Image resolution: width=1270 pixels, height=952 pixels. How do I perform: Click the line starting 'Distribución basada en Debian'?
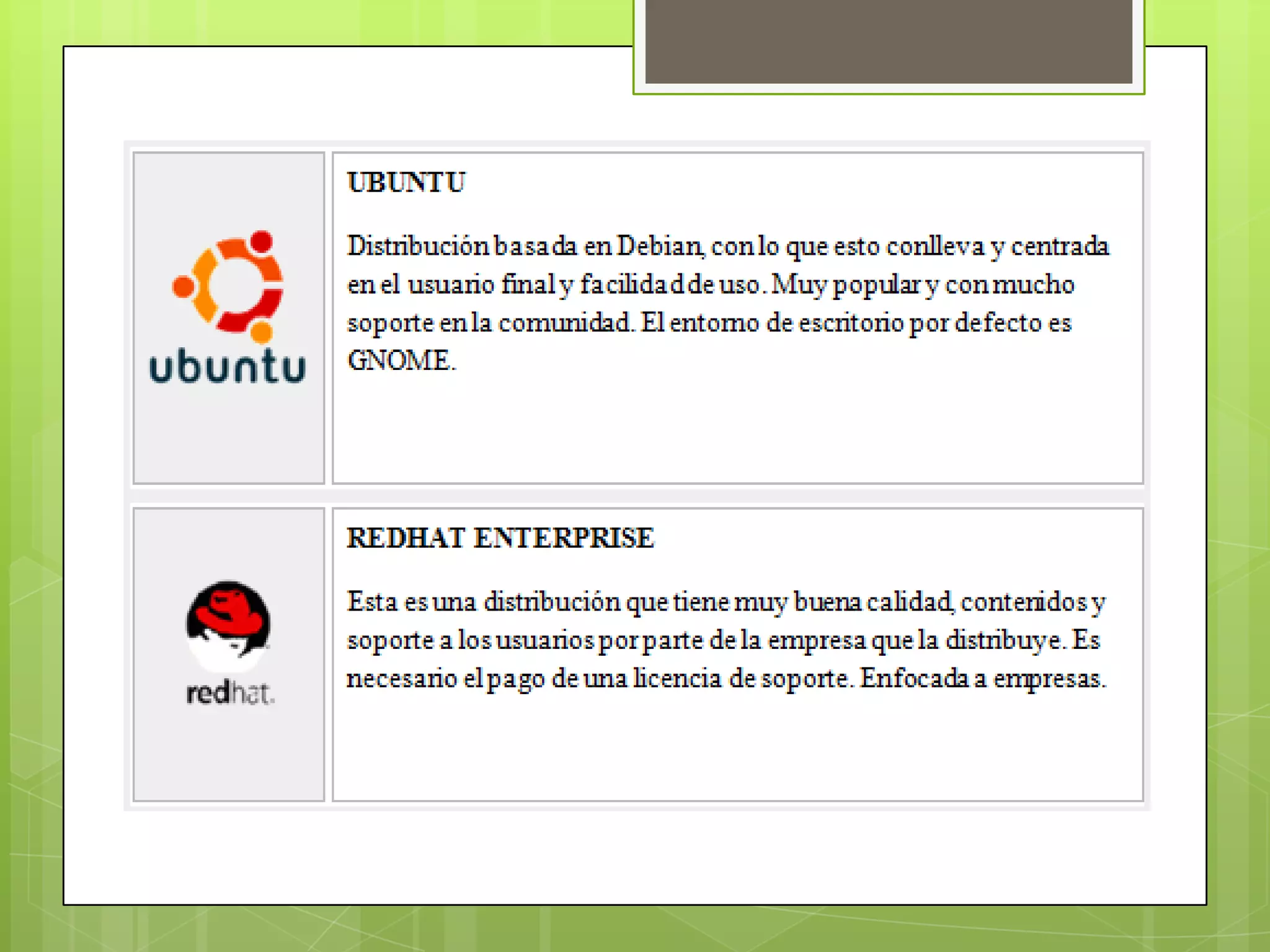(728, 247)
